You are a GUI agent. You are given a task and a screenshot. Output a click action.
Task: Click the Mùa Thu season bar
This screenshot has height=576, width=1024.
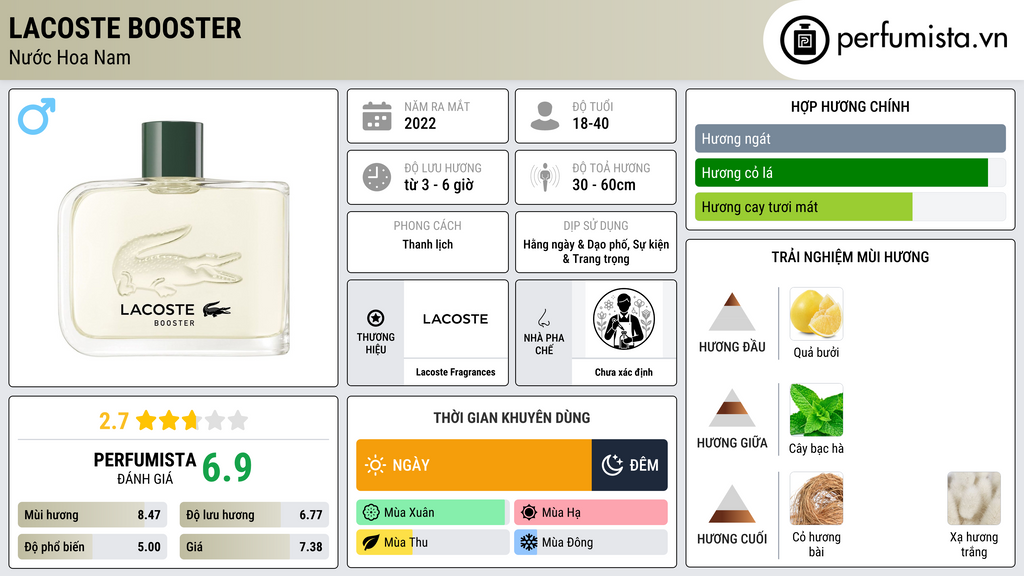[433, 542]
